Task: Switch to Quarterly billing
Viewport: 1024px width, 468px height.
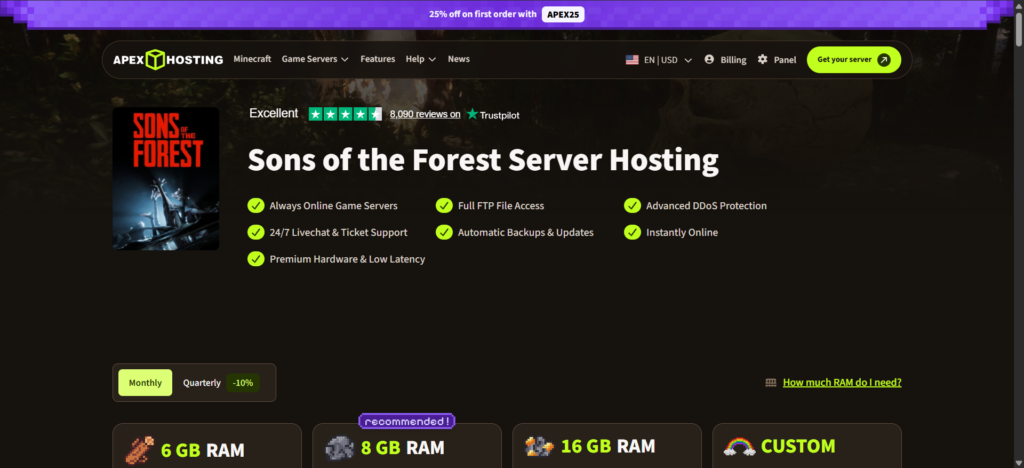Action: pos(202,383)
